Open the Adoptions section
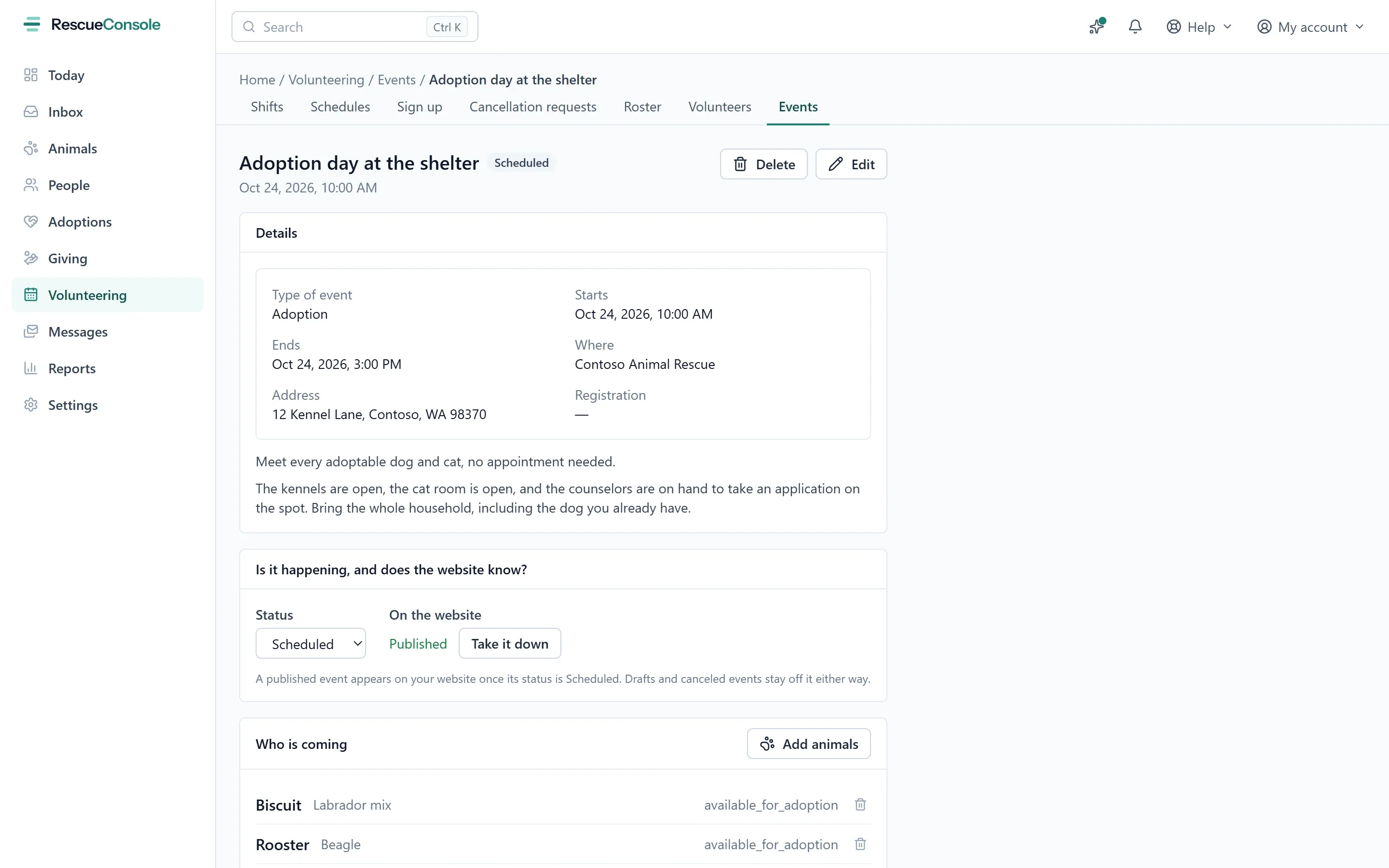Image resolution: width=1389 pixels, height=868 pixels. click(x=108, y=222)
